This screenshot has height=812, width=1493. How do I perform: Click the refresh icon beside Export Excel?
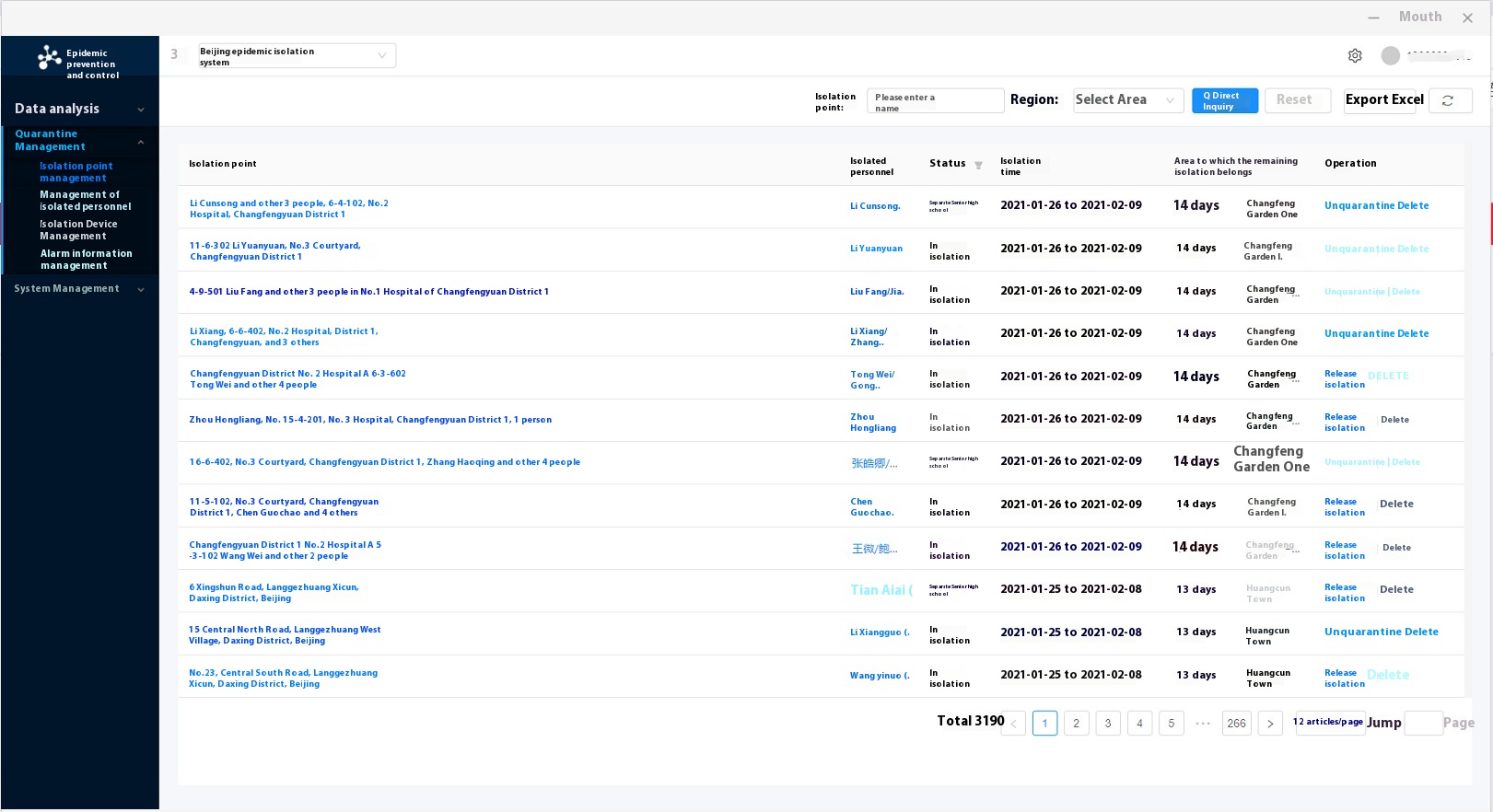pyautogui.click(x=1448, y=100)
